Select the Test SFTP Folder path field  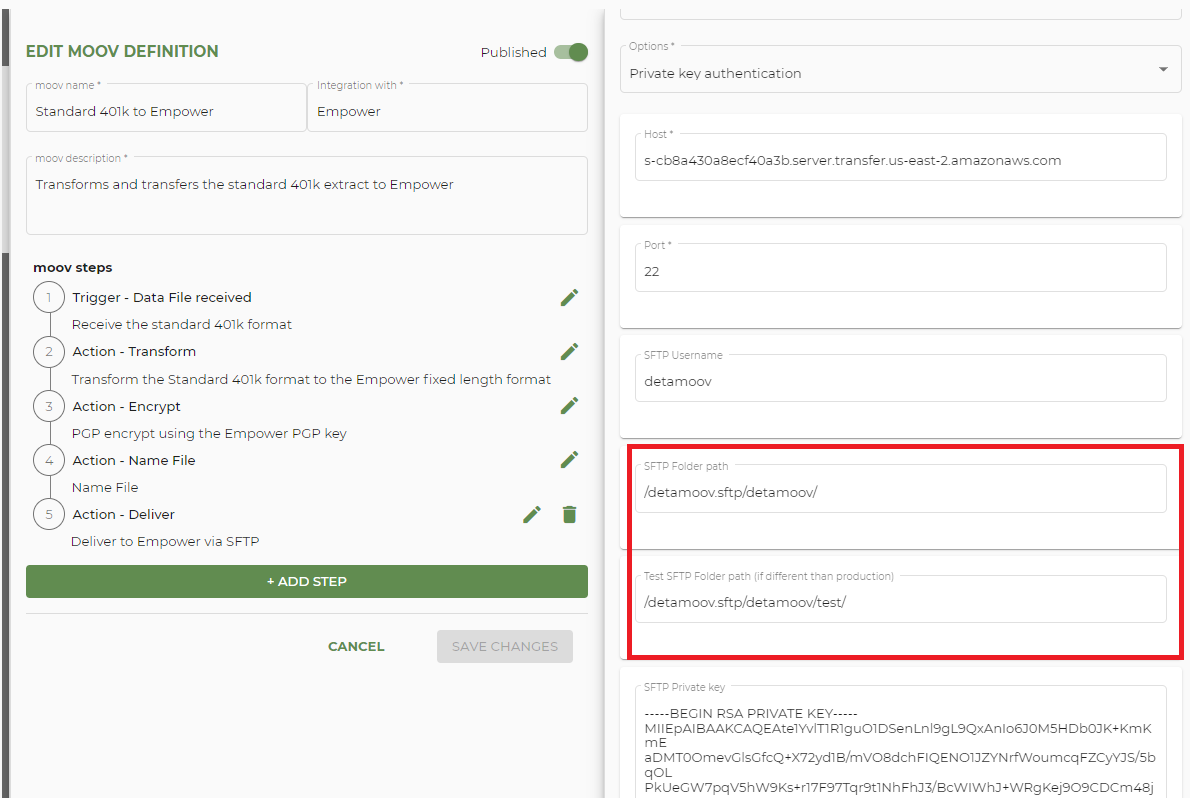pos(901,598)
